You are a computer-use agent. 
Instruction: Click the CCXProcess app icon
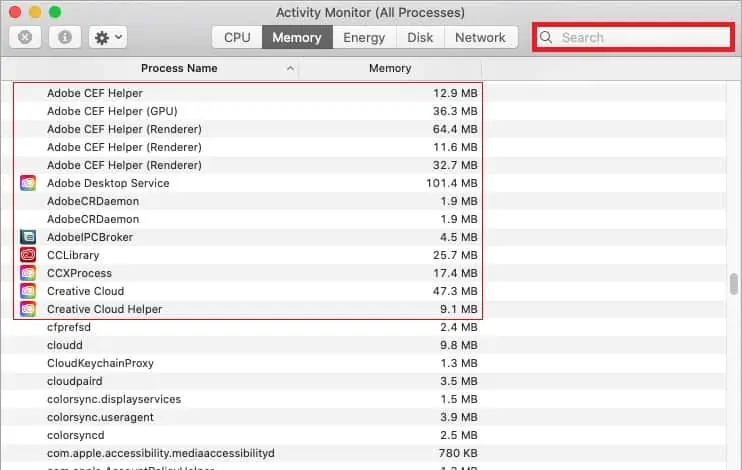tap(28, 273)
